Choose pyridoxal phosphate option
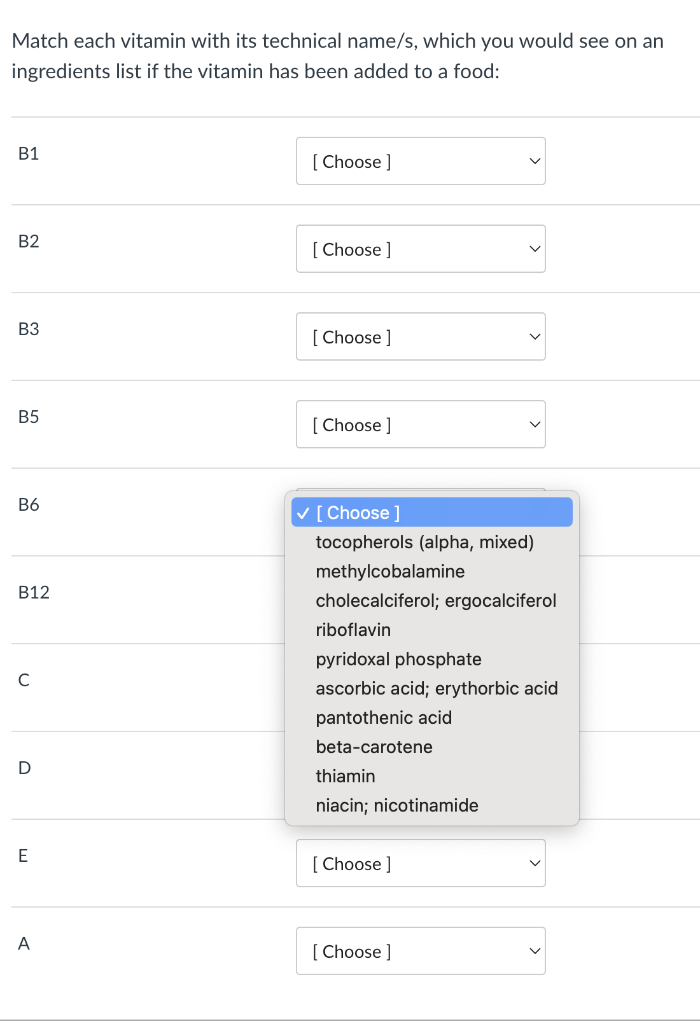 pos(398,659)
